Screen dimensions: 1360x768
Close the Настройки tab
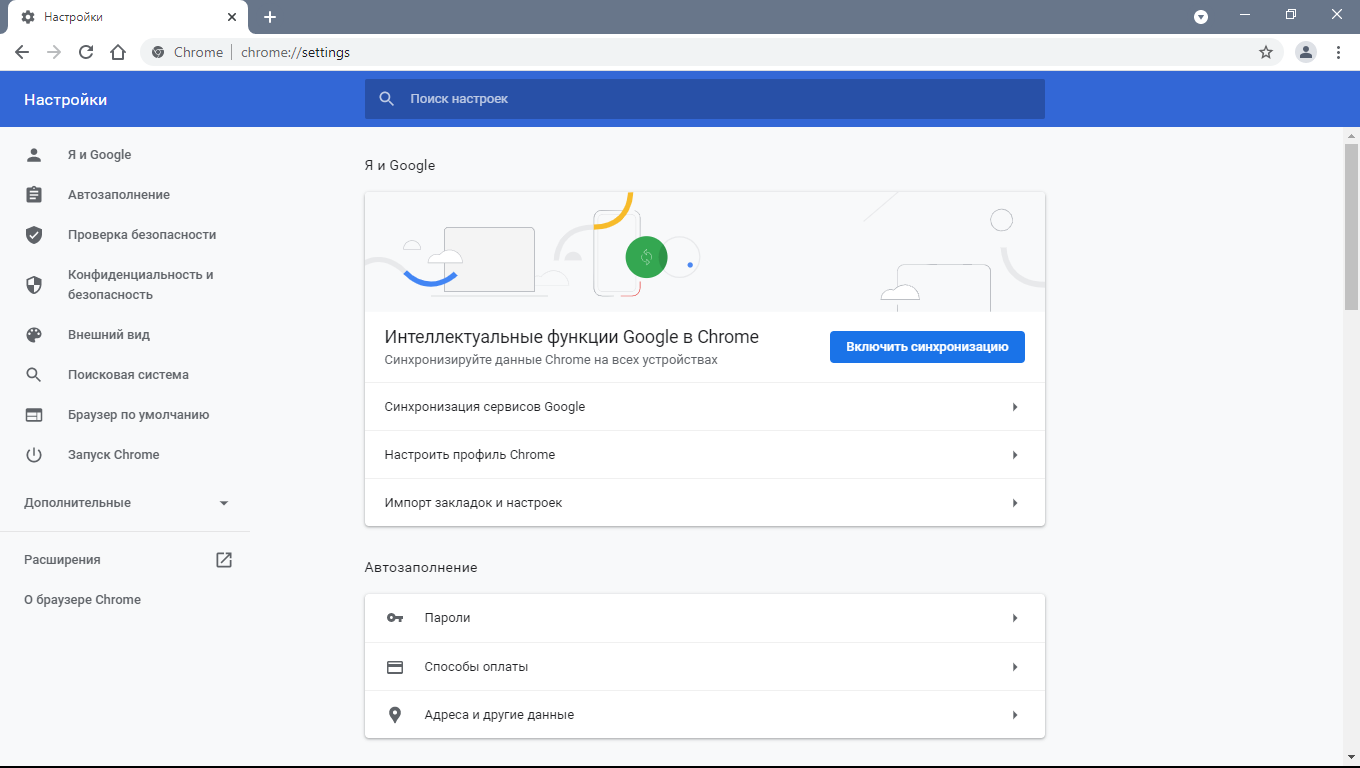[232, 17]
